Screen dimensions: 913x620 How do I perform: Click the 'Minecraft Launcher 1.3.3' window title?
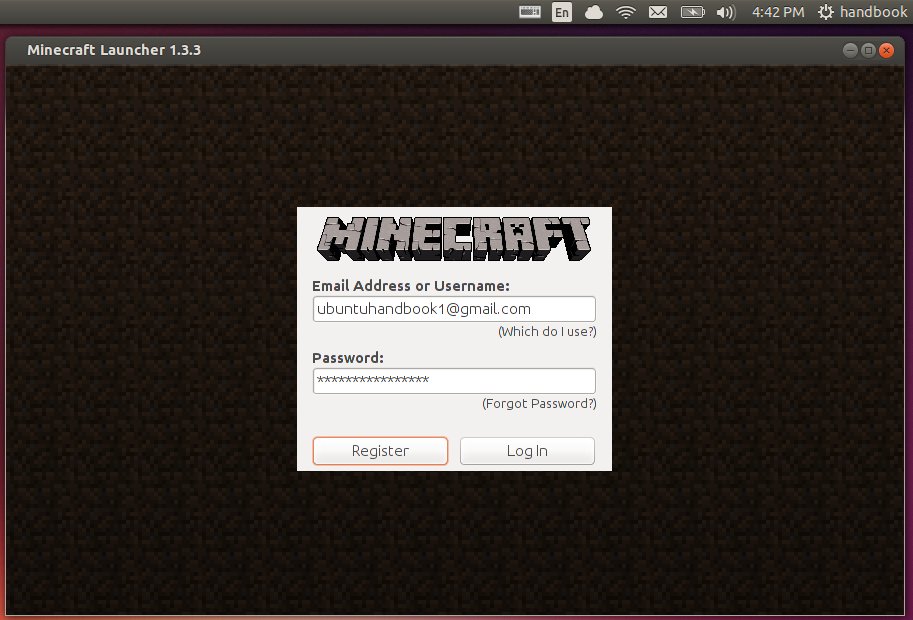[x=114, y=50]
